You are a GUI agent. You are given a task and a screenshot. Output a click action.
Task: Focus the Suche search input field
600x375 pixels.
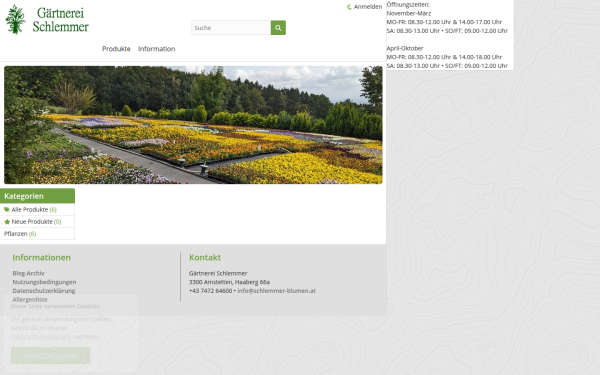(x=231, y=28)
